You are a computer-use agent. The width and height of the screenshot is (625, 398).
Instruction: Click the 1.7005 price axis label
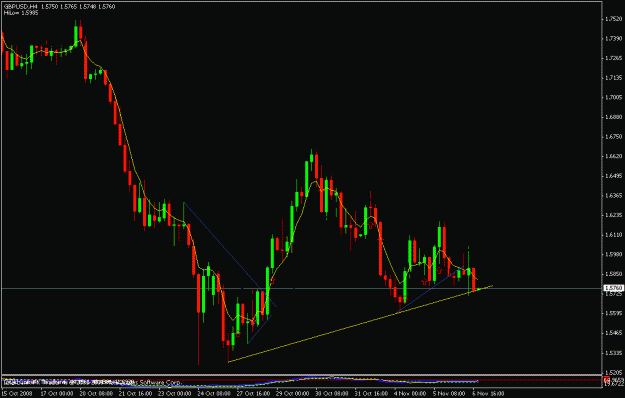(614, 97)
